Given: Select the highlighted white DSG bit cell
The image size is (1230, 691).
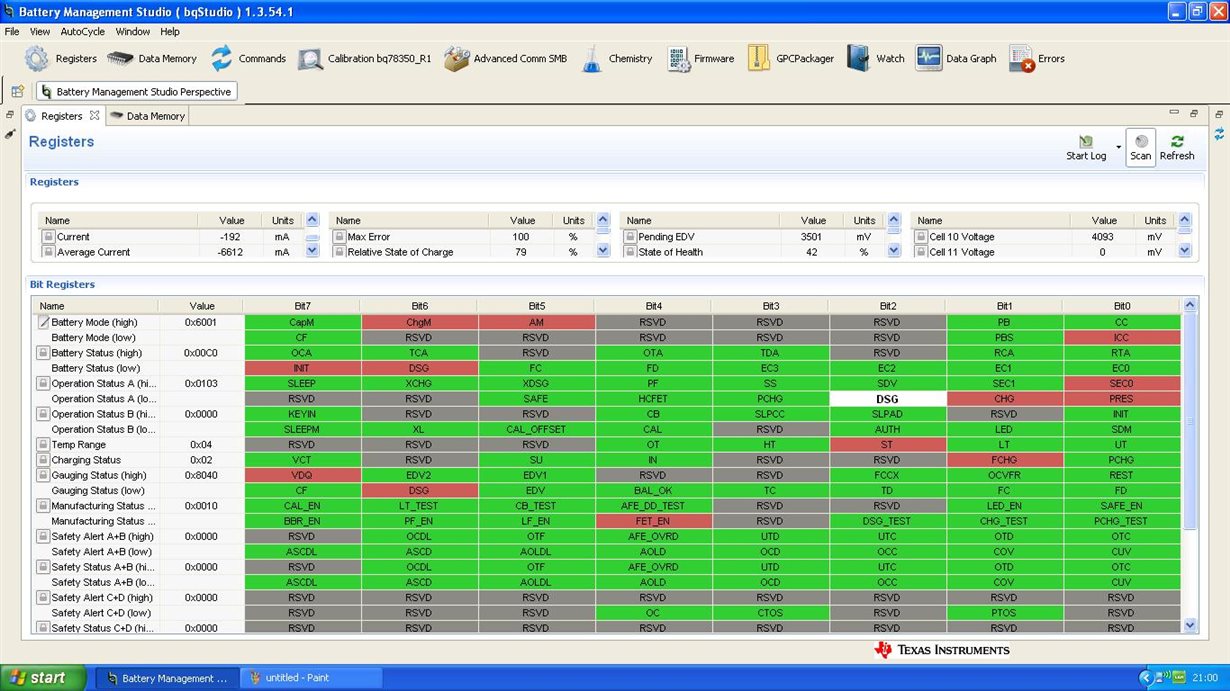Looking at the screenshot, I should [x=887, y=398].
